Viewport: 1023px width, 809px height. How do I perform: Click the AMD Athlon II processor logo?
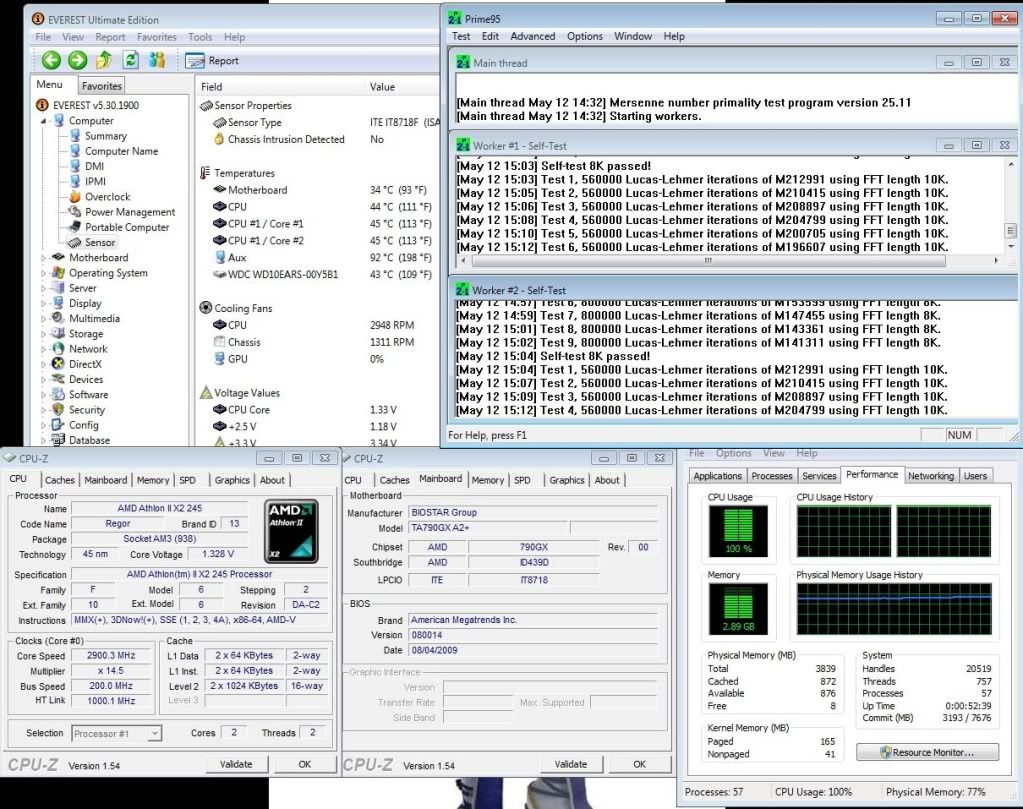[292, 531]
